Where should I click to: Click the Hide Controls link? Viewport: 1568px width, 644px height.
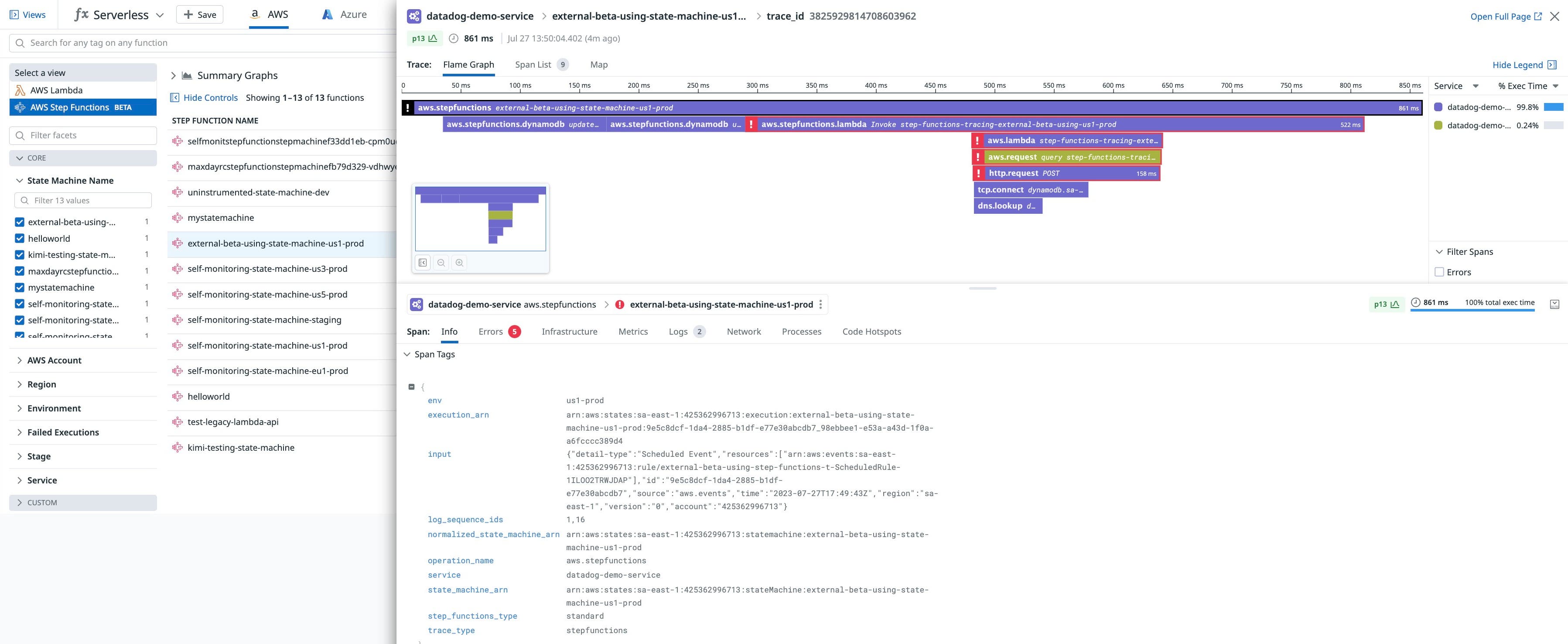click(x=209, y=97)
